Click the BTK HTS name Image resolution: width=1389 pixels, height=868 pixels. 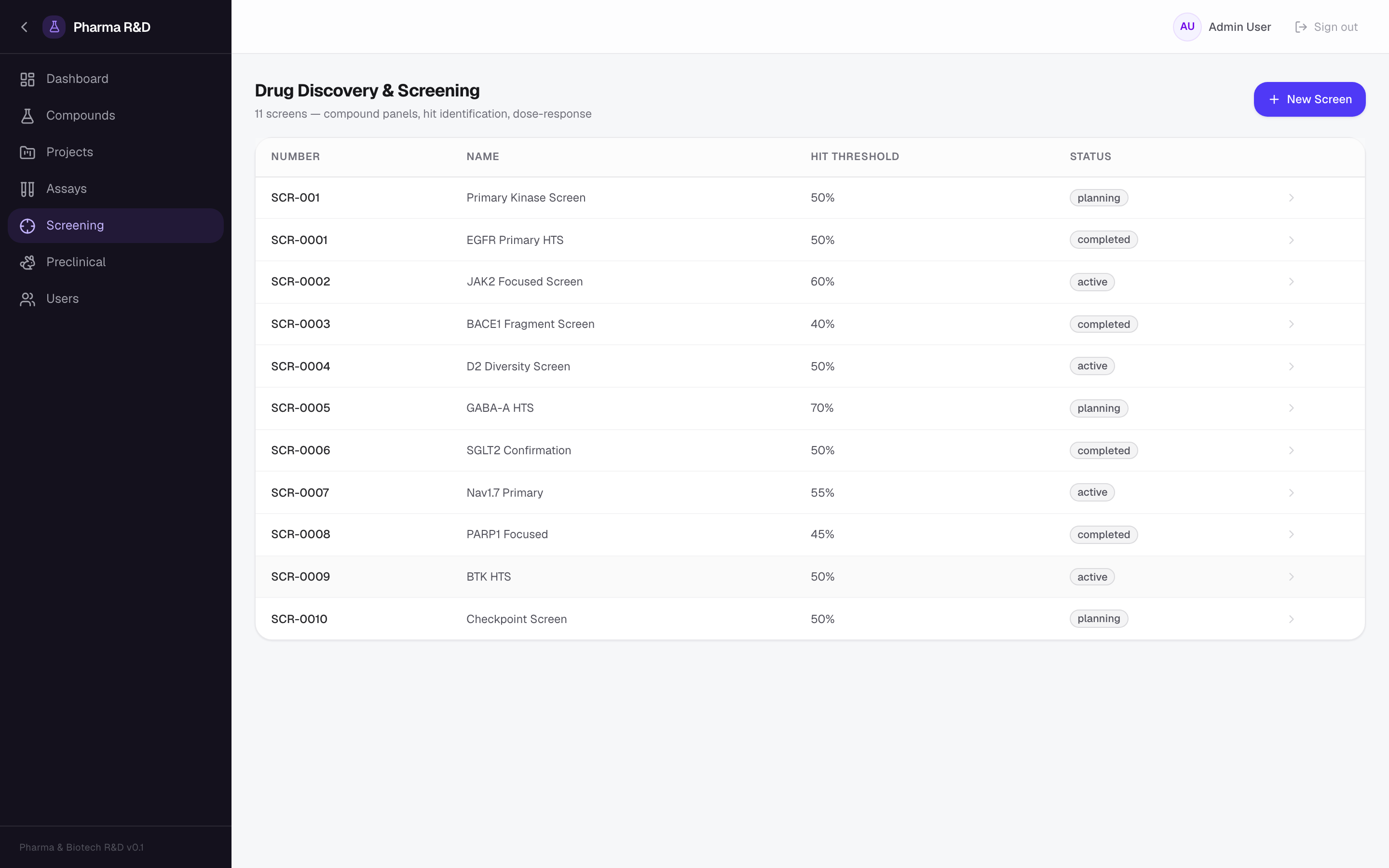pyautogui.click(x=489, y=577)
